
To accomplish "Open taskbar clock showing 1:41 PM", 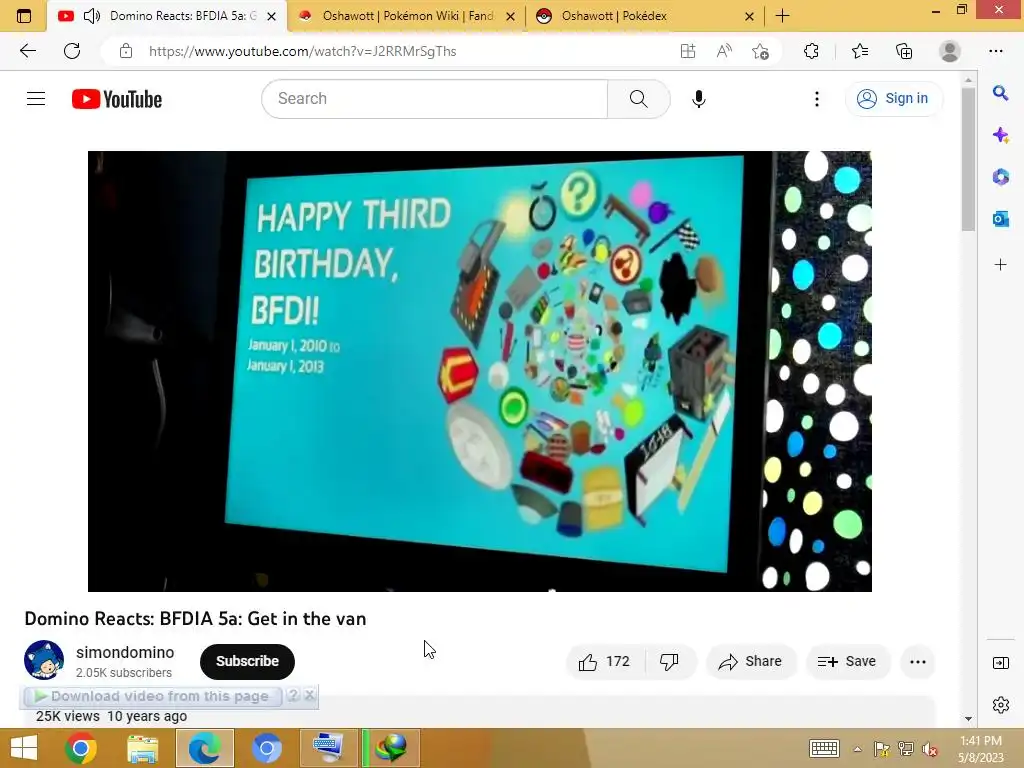I will [x=980, y=748].
